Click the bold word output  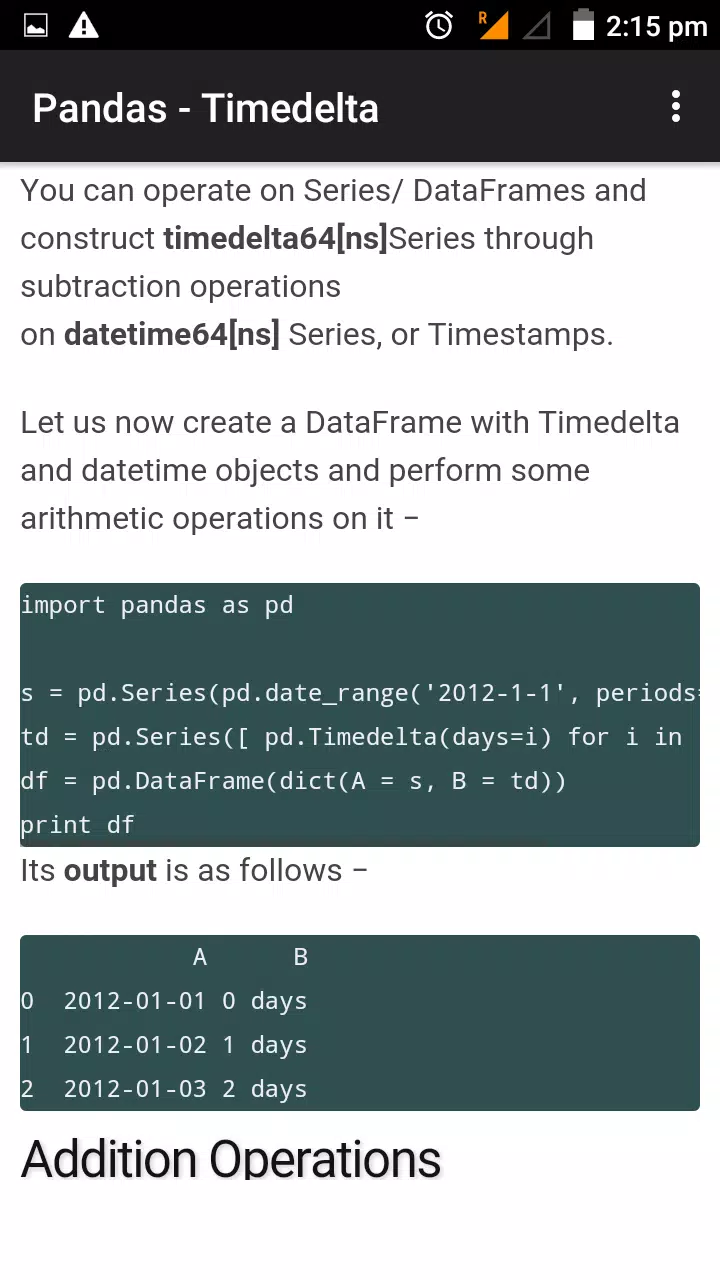coord(110,871)
